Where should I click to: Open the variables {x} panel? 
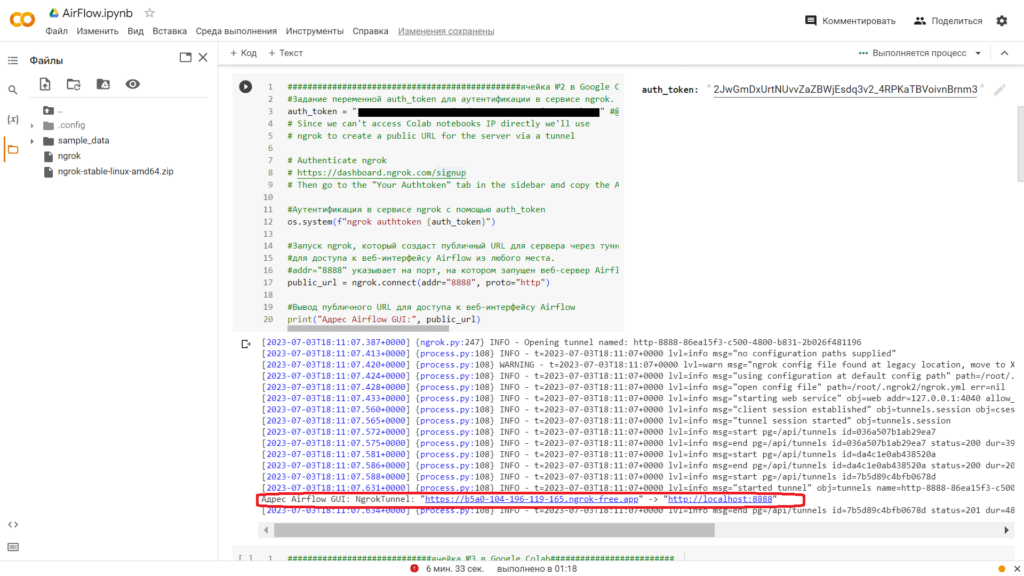[x=12, y=120]
